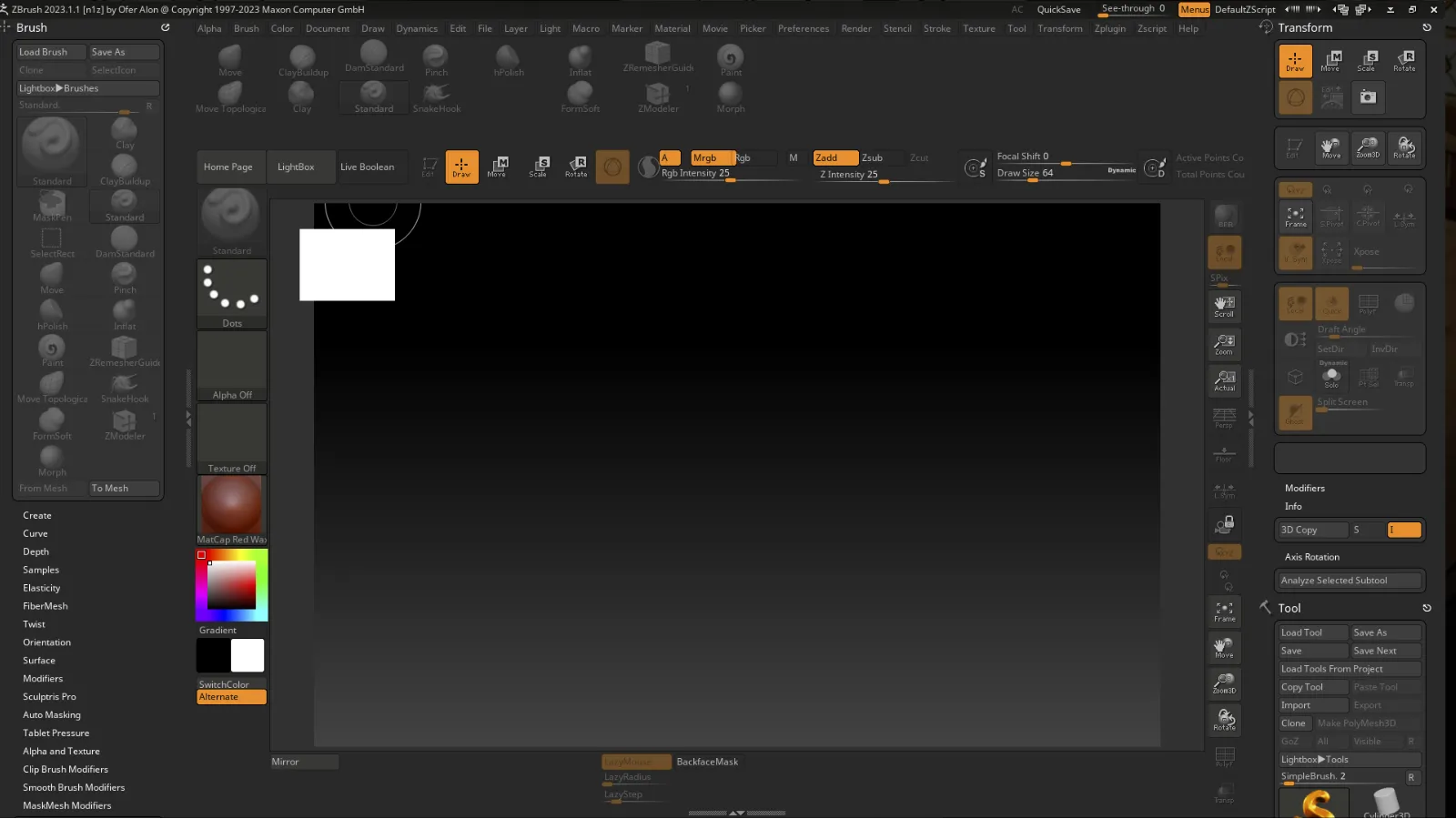Toggle Dynamic brush size
Screen dimensions: 1456x819
pyautogui.click(x=1121, y=170)
